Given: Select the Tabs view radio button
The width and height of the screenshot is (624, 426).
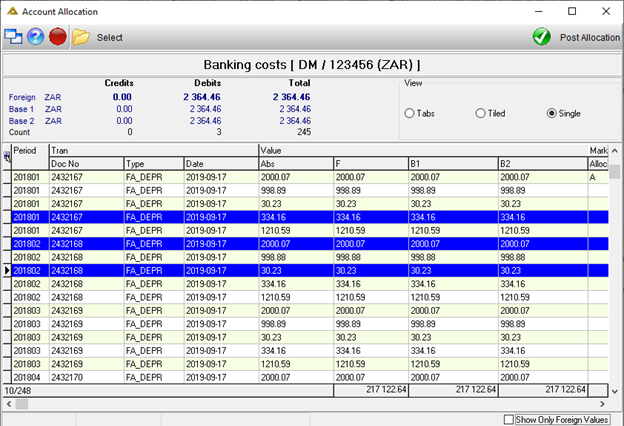Looking at the screenshot, I should pyautogui.click(x=409, y=113).
